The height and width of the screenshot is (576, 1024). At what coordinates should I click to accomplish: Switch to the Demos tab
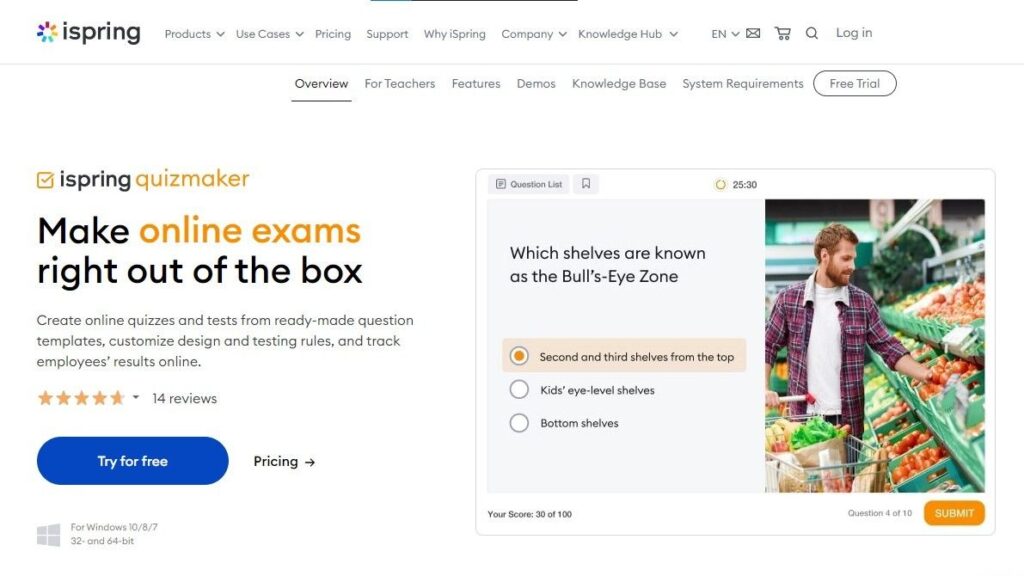coord(536,84)
